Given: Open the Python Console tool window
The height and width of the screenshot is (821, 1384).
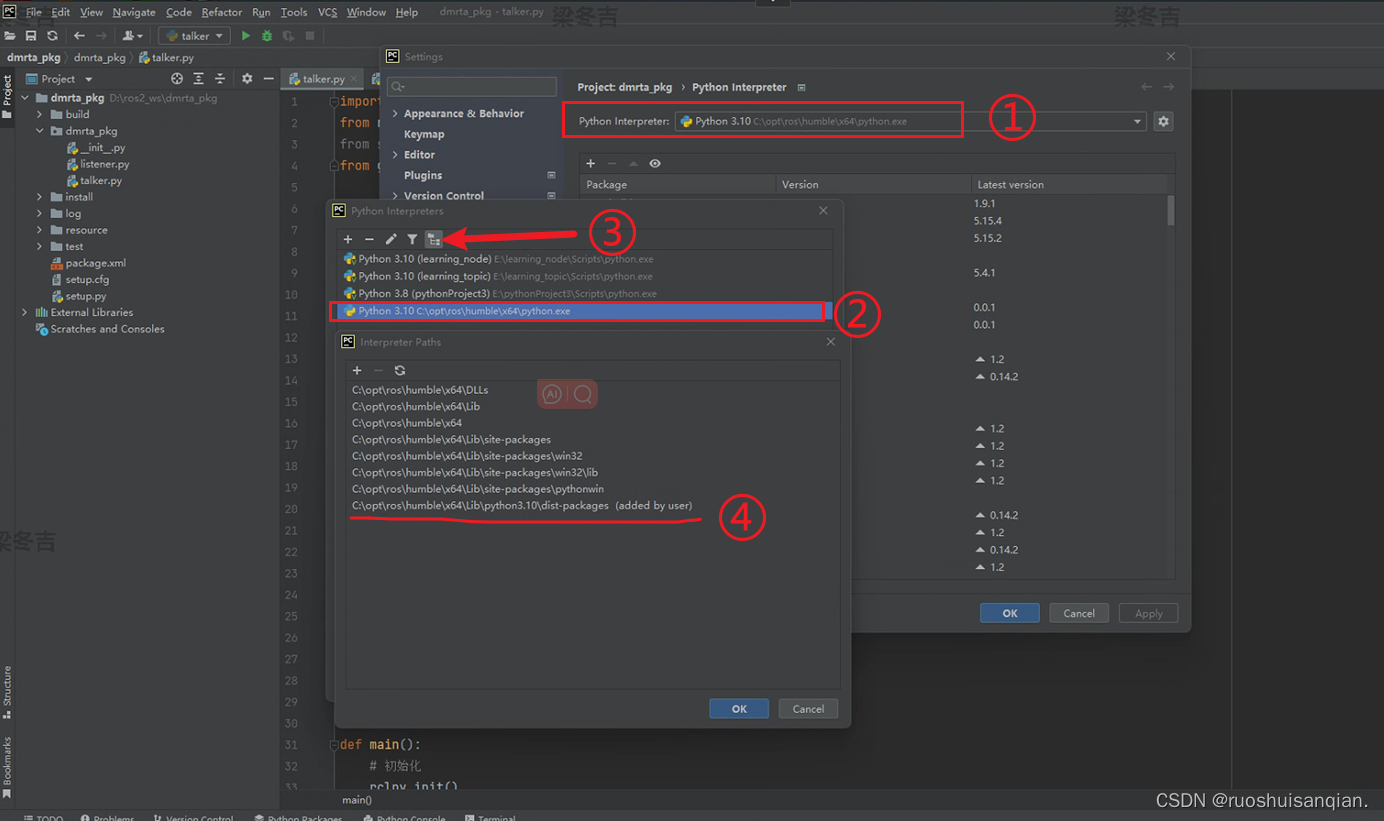Looking at the screenshot, I should [x=404, y=817].
